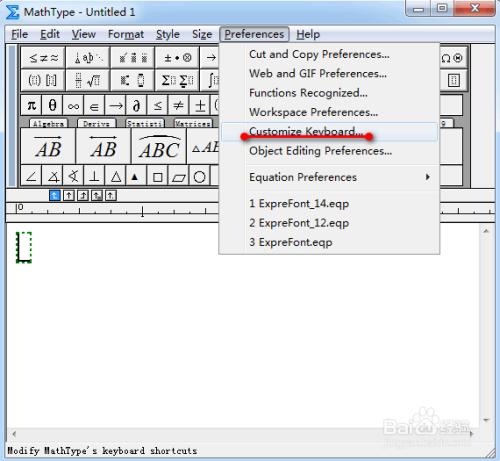
Task: Open the Help menu
Action: click(308, 34)
